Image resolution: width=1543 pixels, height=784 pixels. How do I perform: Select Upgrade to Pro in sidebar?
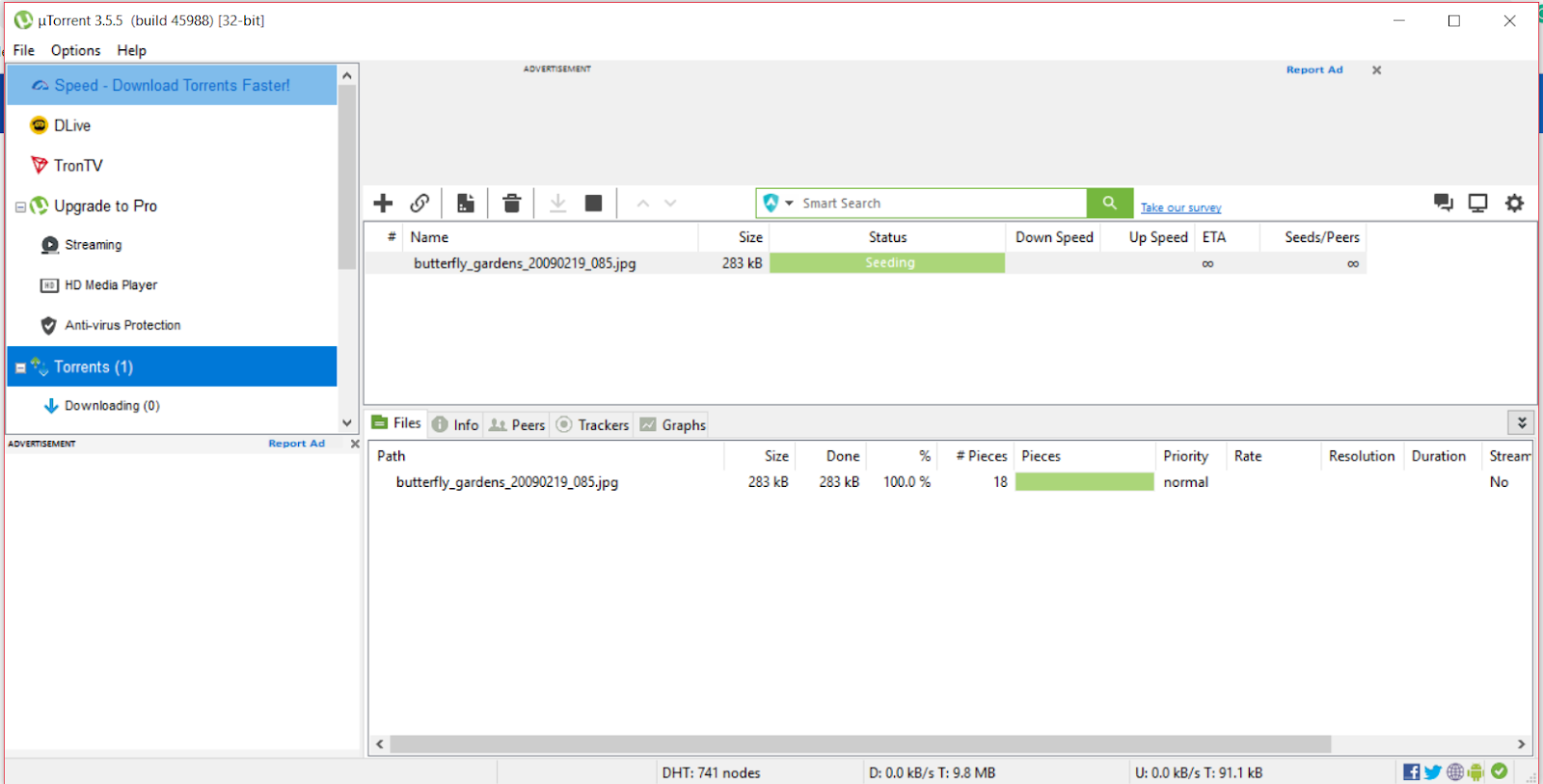click(105, 206)
